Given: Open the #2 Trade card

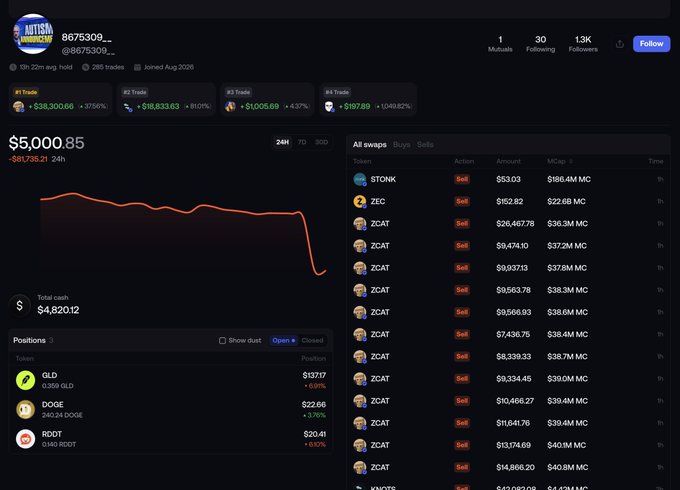Looking at the screenshot, I should pos(167,100).
